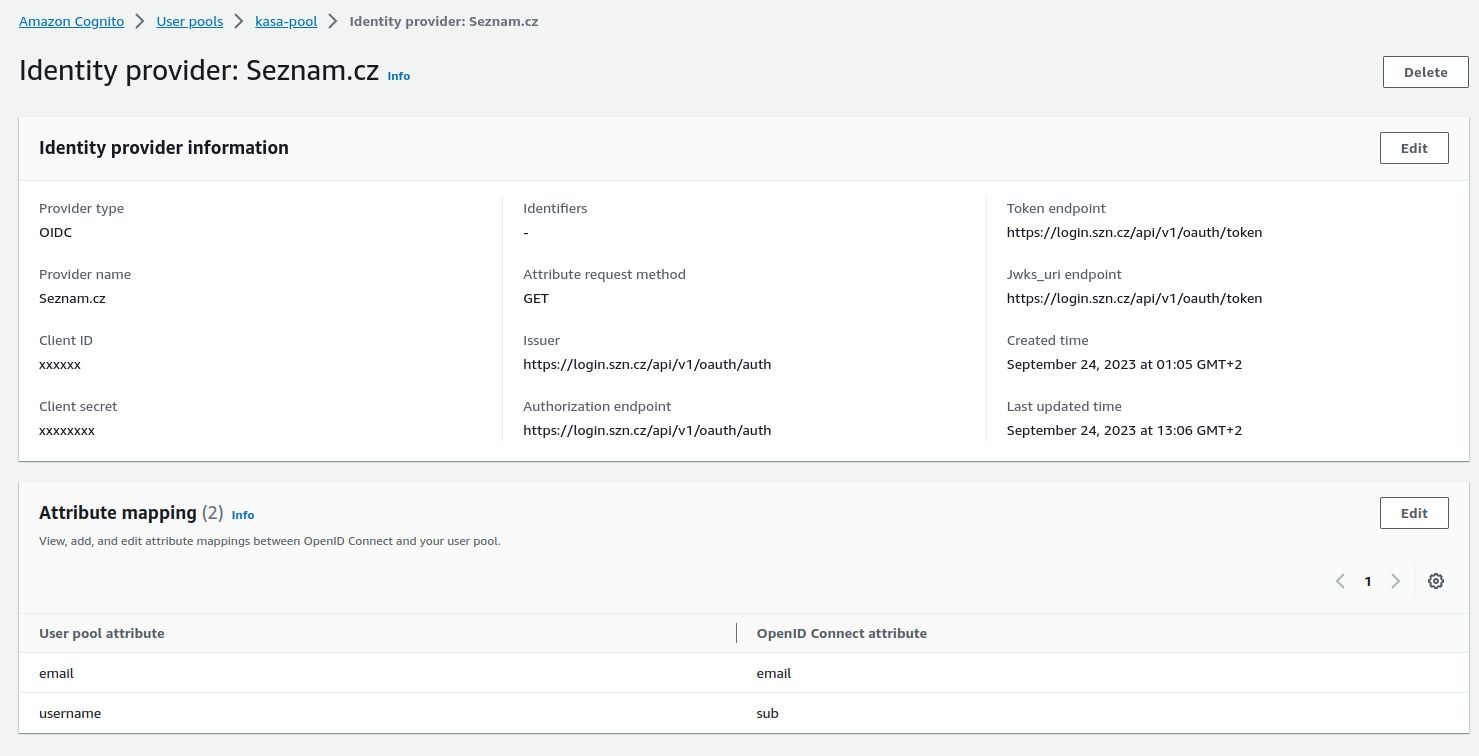Edit the Attribute mapping section
The width and height of the screenshot is (1479, 756).
click(x=1414, y=513)
